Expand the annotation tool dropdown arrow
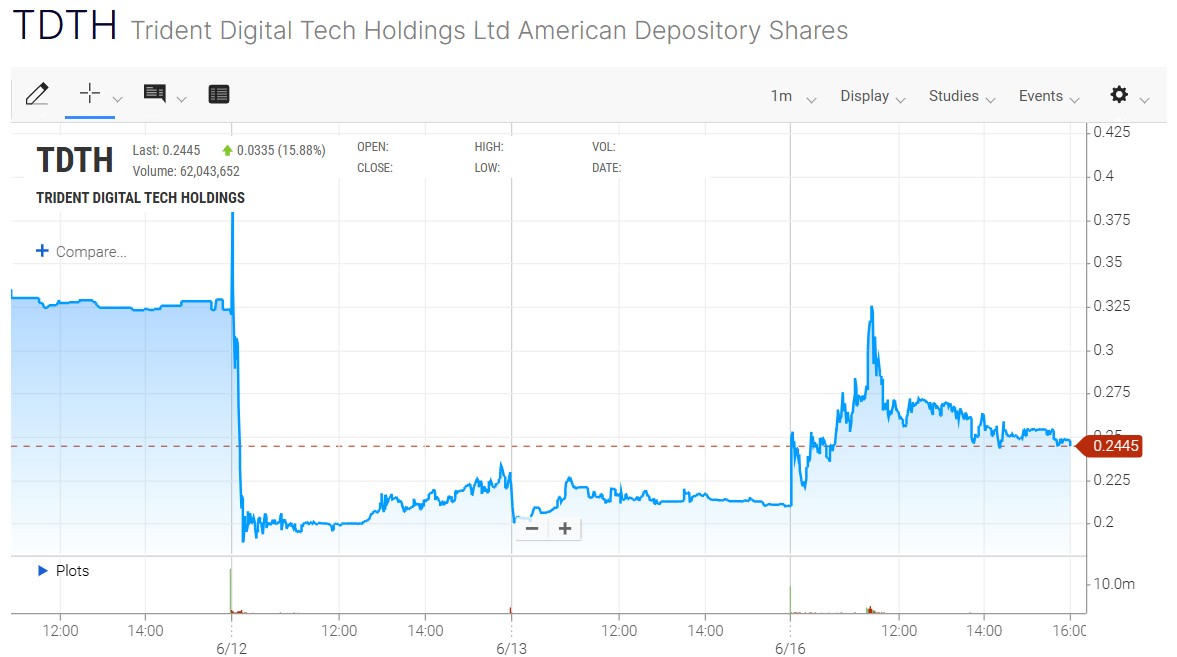1177x657 pixels. 182,98
